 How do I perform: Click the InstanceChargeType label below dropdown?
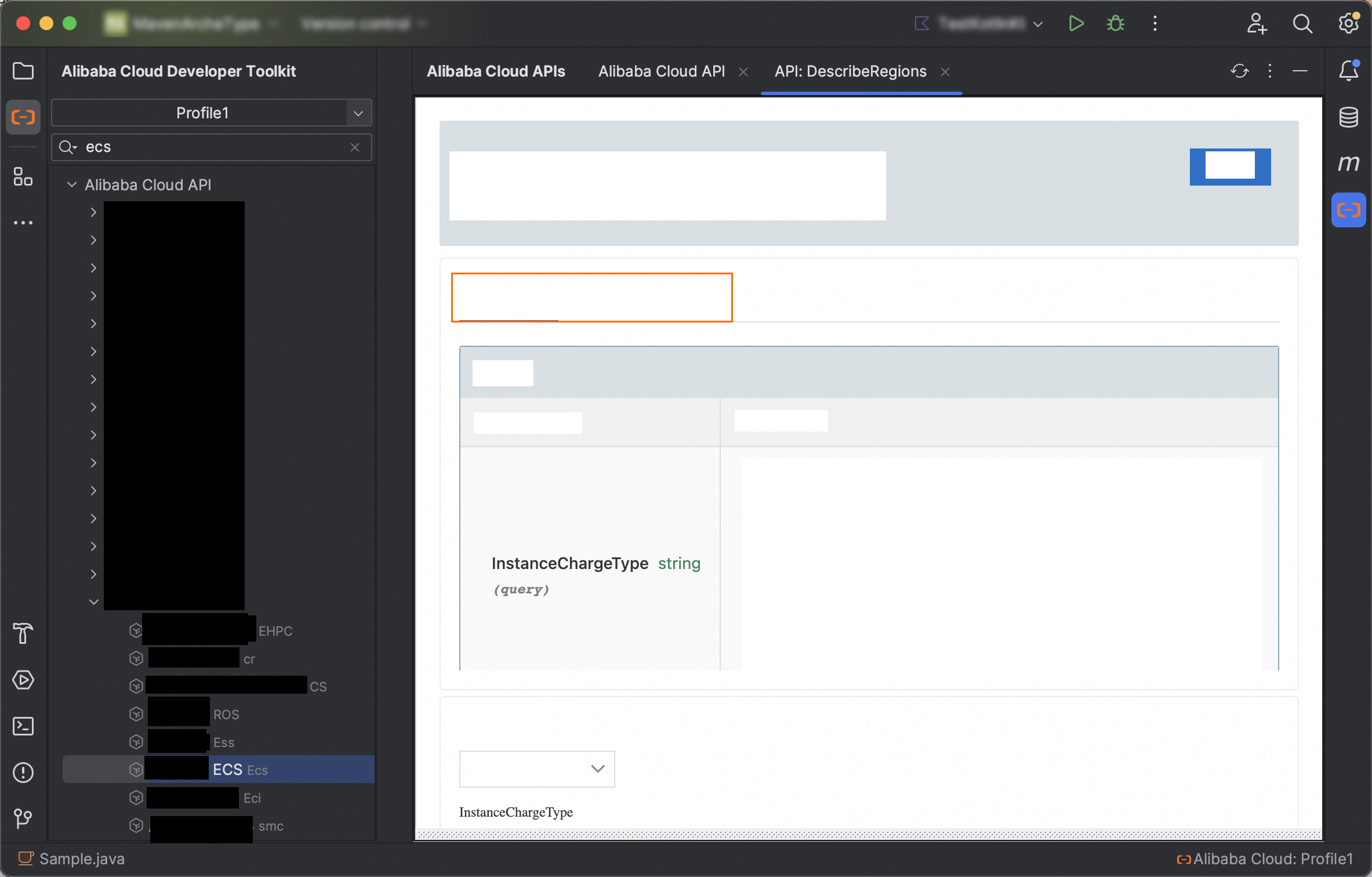(516, 812)
